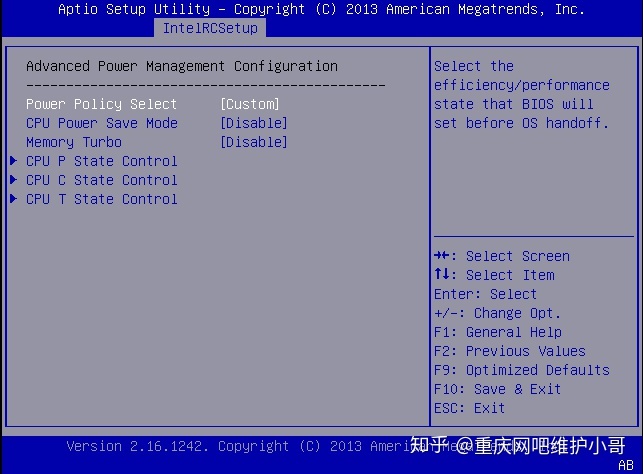The height and width of the screenshot is (474, 643).
Task: Click the '+/-: Change Opt.' help line
Action: coord(497,313)
